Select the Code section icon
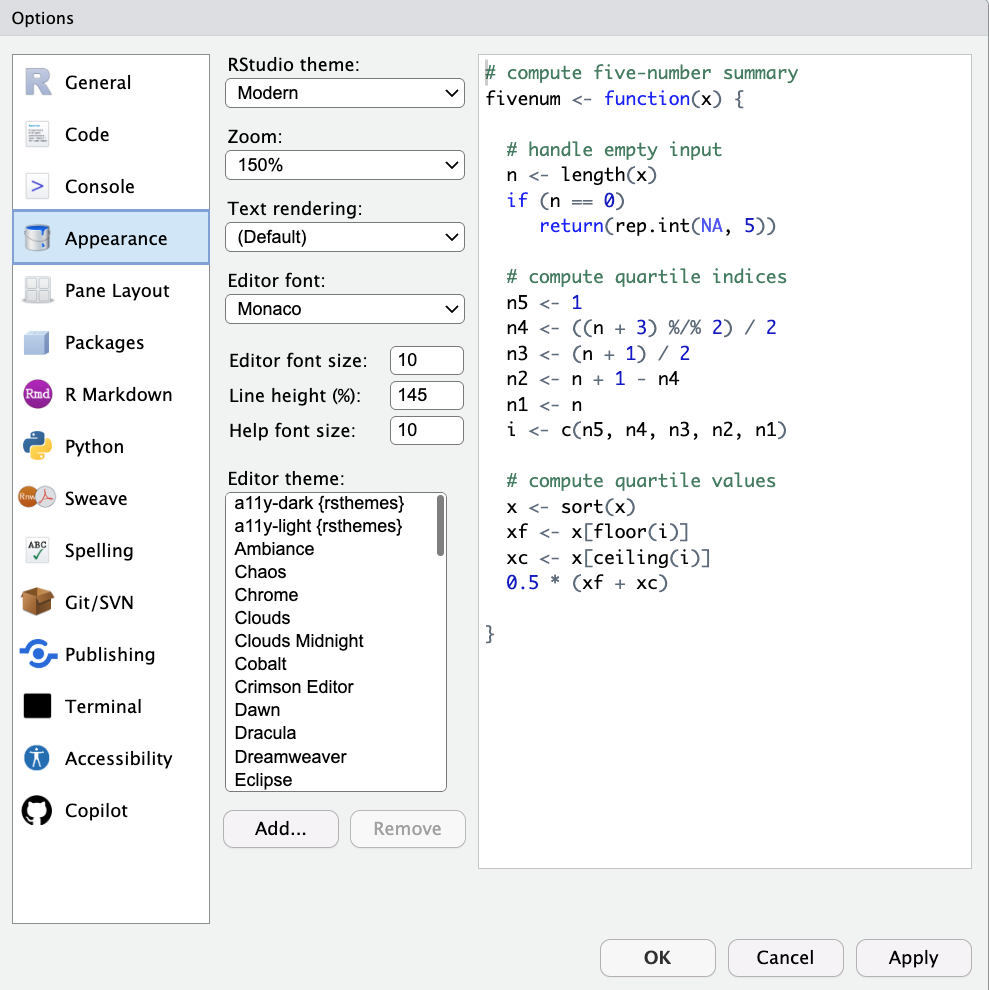The width and height of the screenshot is (989, 990). (37, 135)
